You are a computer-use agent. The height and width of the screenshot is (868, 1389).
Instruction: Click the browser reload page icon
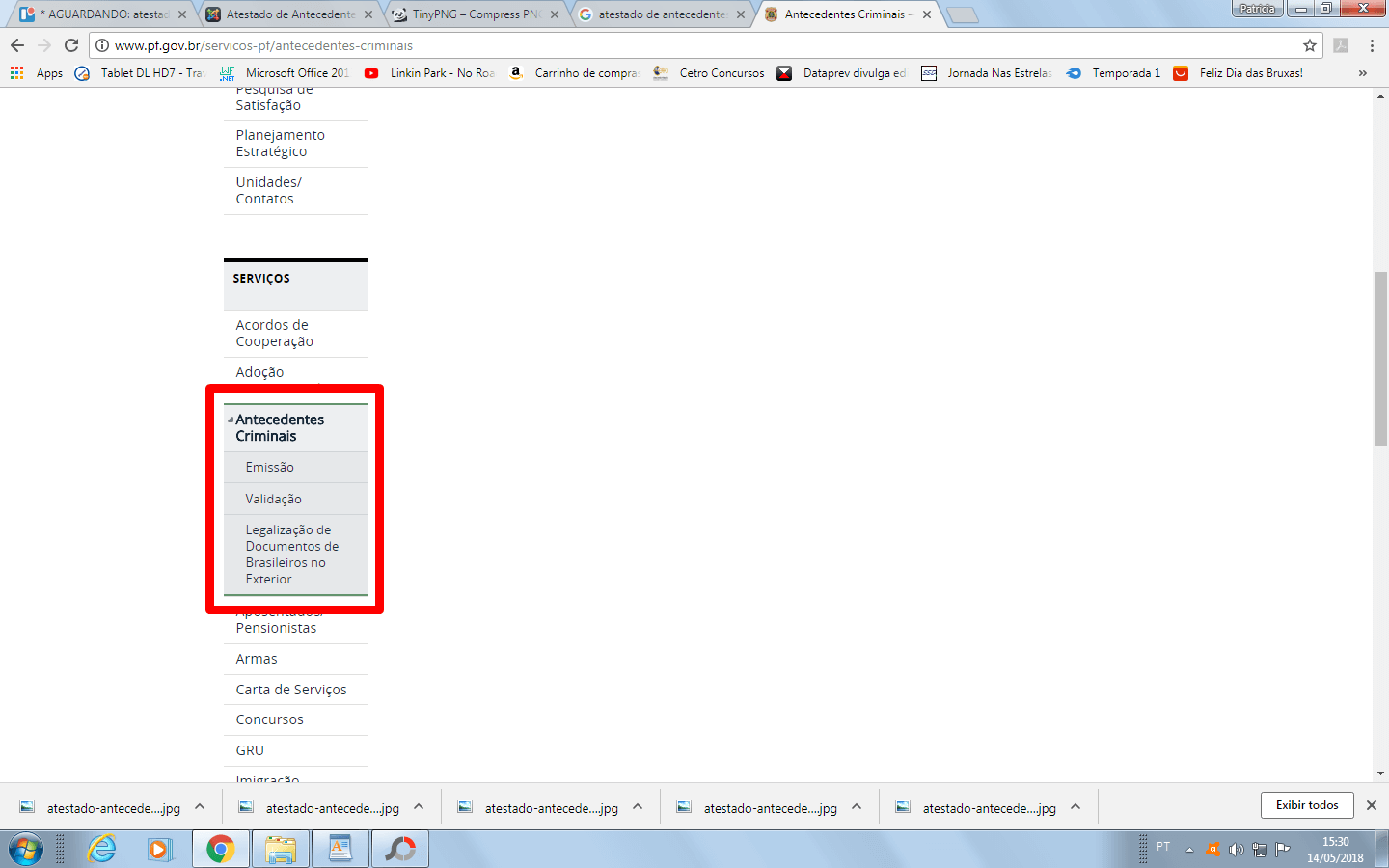pyautogui.click(x=71, y=45)
